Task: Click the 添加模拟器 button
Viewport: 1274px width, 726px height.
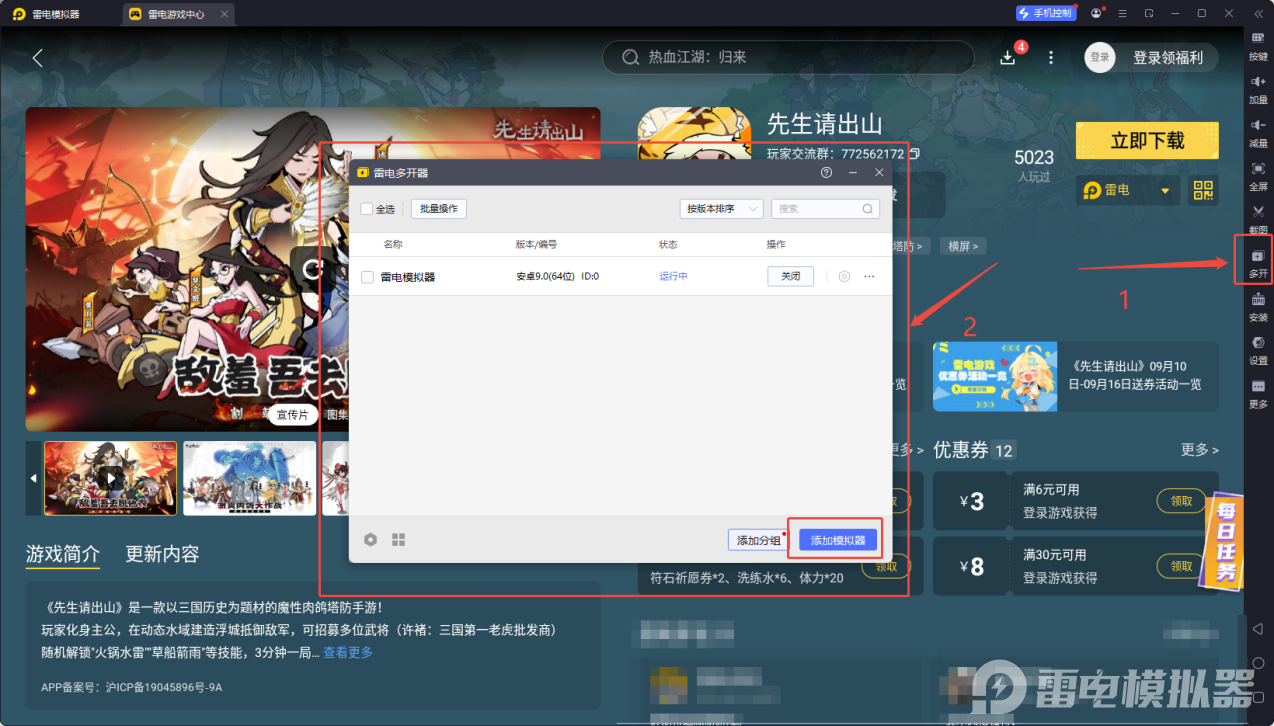Action: click(x=838, y=540)
